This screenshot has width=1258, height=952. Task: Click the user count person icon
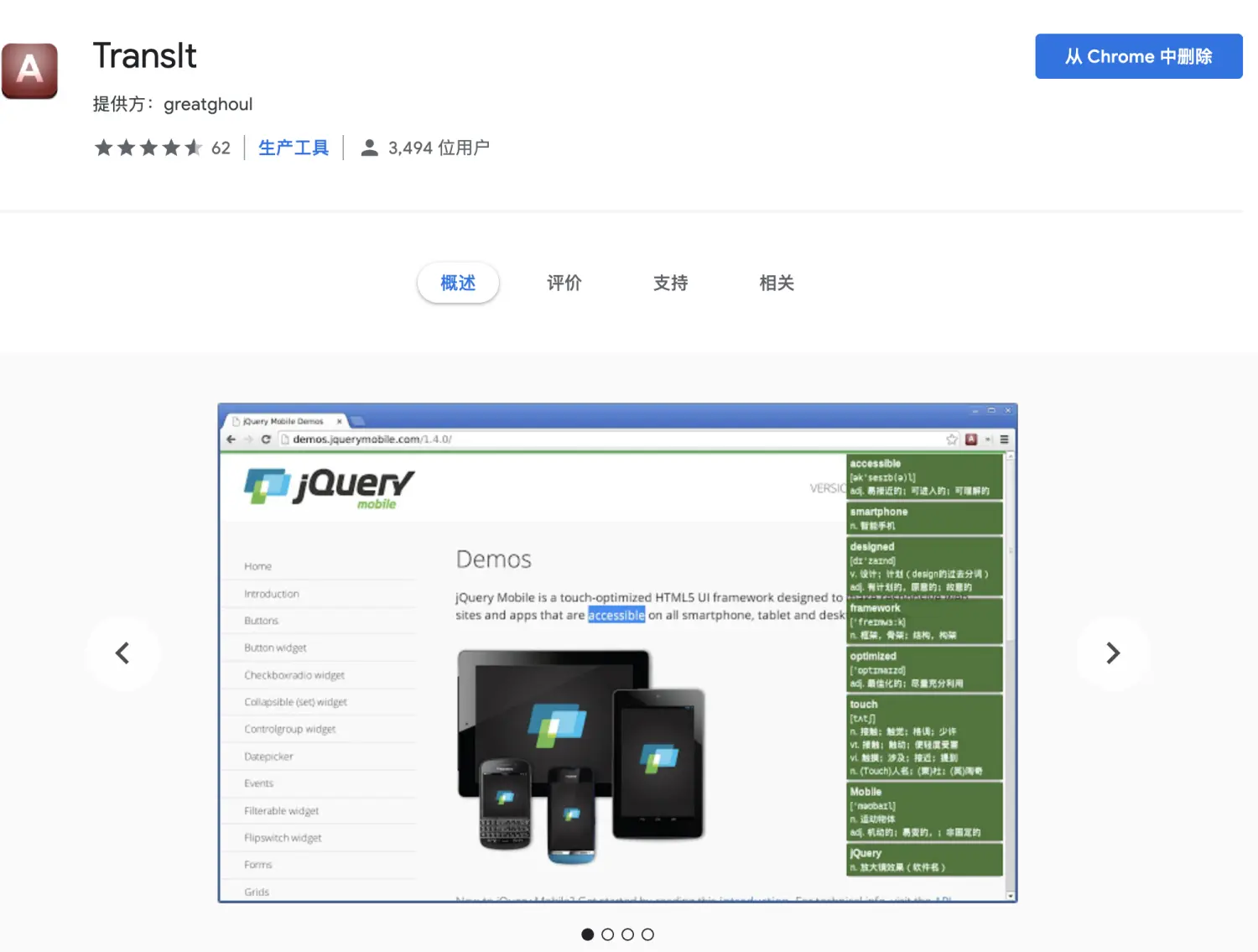pos(369,148)
